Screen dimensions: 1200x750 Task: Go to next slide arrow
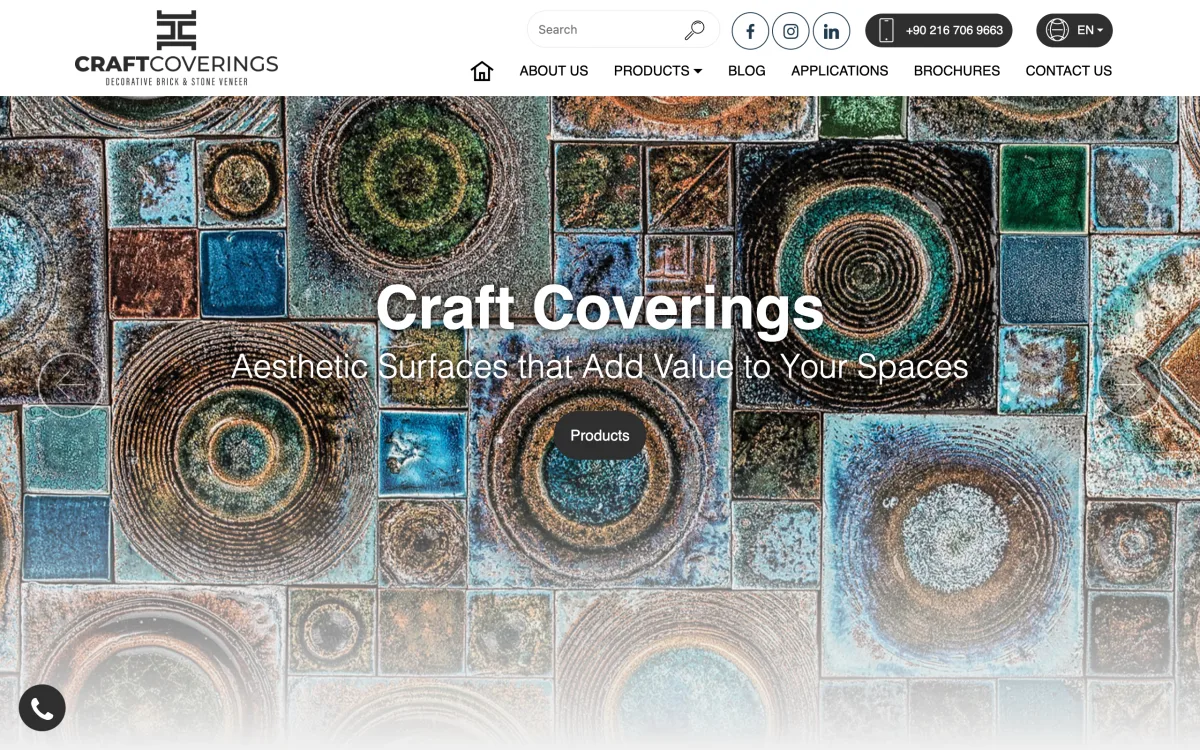[1130, 385]
